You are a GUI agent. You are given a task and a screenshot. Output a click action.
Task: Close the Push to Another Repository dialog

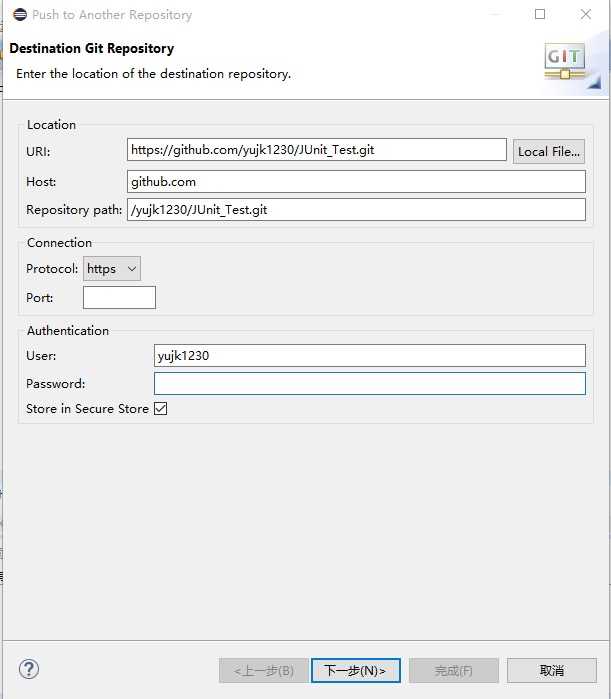coord(586,15)
